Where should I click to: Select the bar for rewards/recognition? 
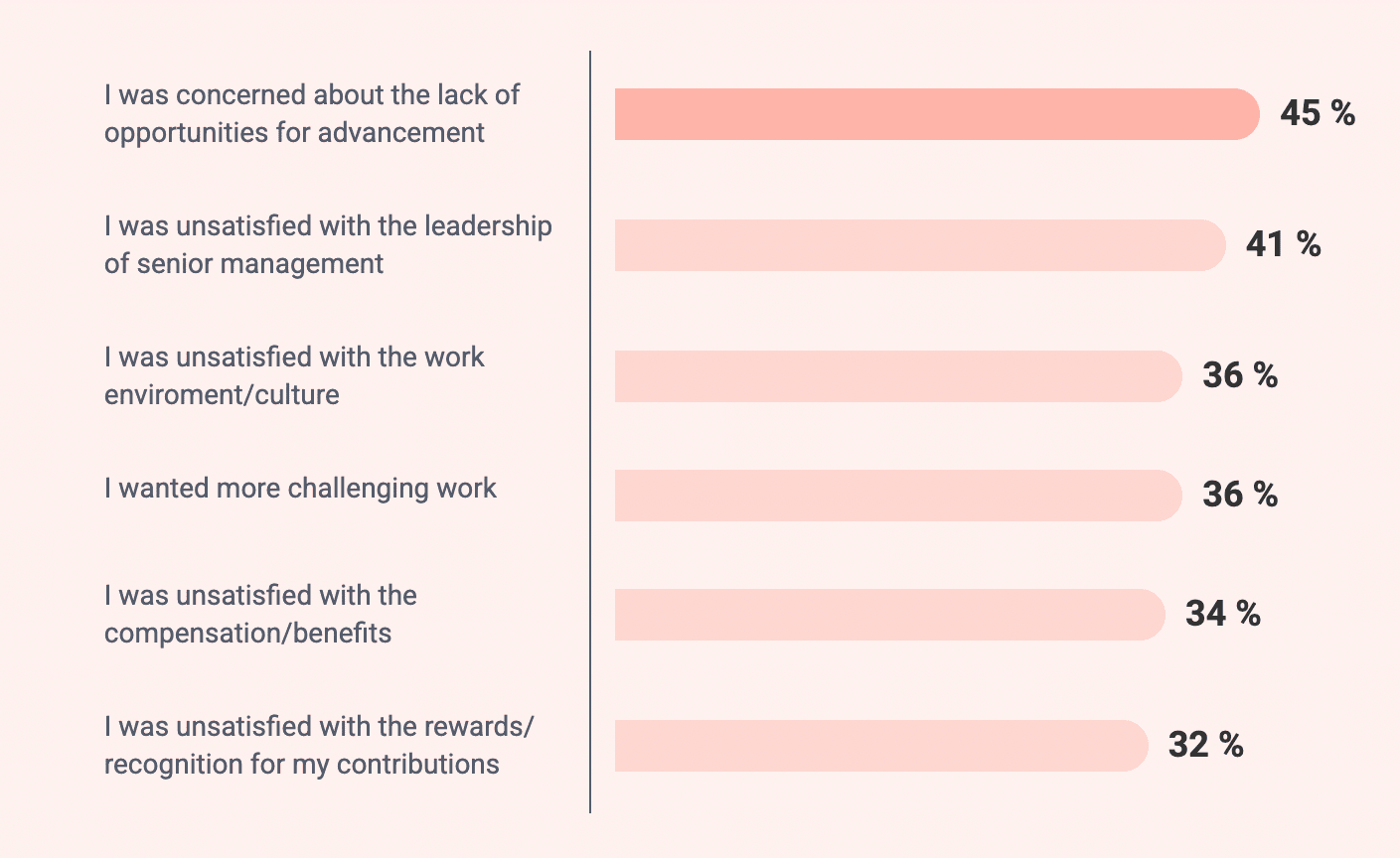click(x=879, y=746)
